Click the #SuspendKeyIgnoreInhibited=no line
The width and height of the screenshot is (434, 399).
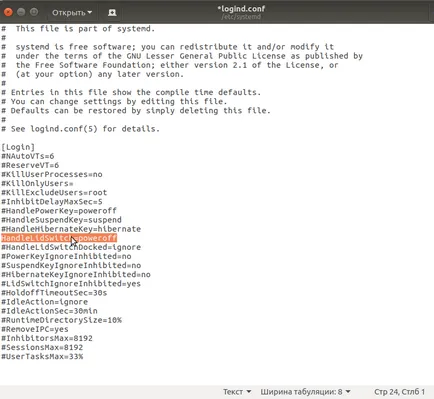point(71,265)
